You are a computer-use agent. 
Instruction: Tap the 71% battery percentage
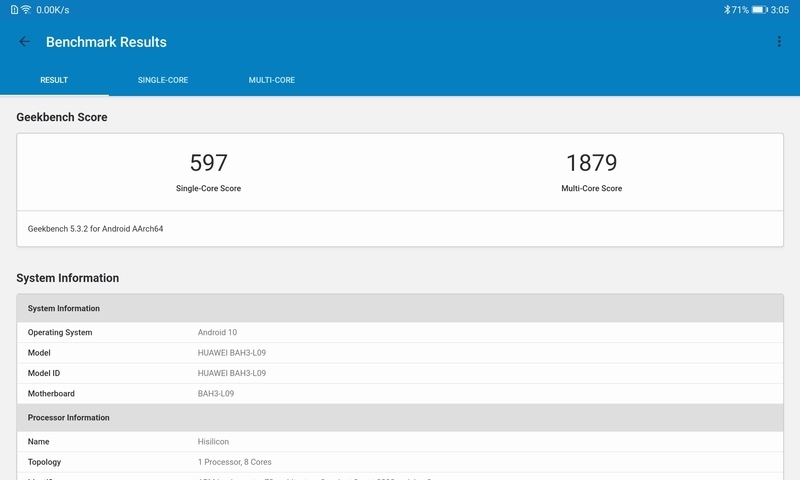point(740,10)
